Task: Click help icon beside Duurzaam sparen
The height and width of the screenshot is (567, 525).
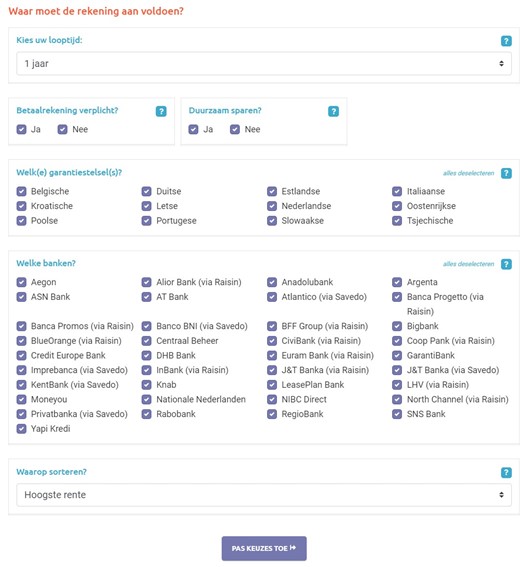Action: tap(333, 111)
